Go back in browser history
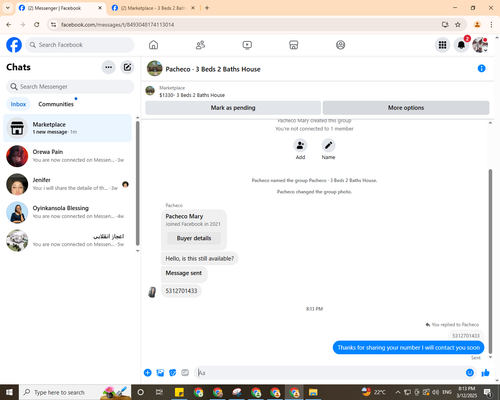Screen dimensions: 500x400 tap(9, 25)
